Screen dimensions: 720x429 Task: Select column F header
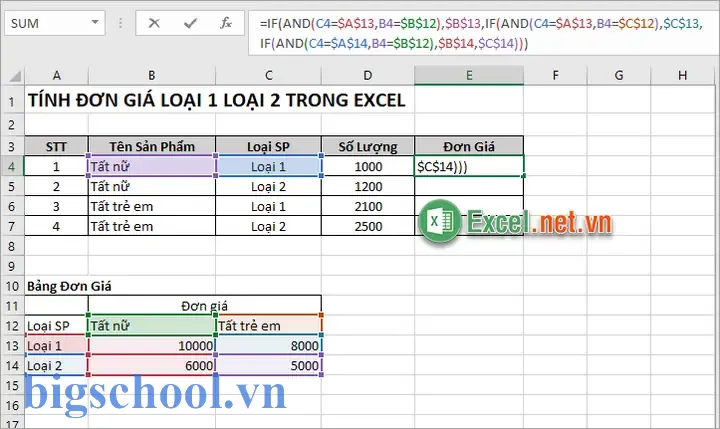[x=555, y=75]
